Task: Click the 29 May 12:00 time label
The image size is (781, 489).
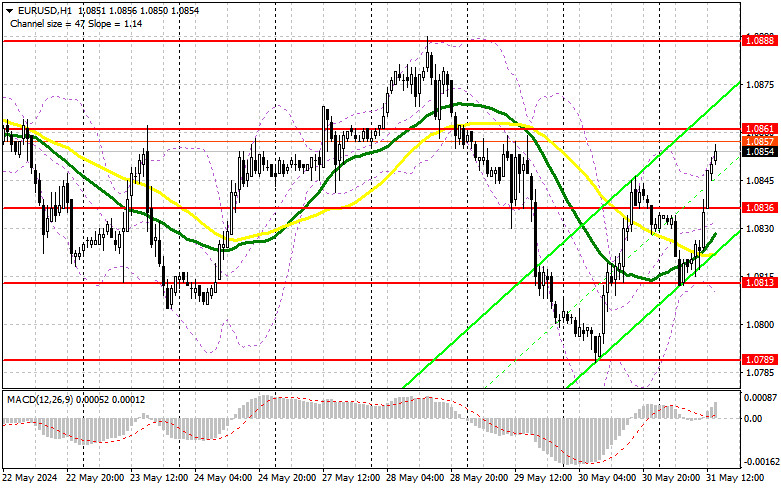Action: coord(543,478)
